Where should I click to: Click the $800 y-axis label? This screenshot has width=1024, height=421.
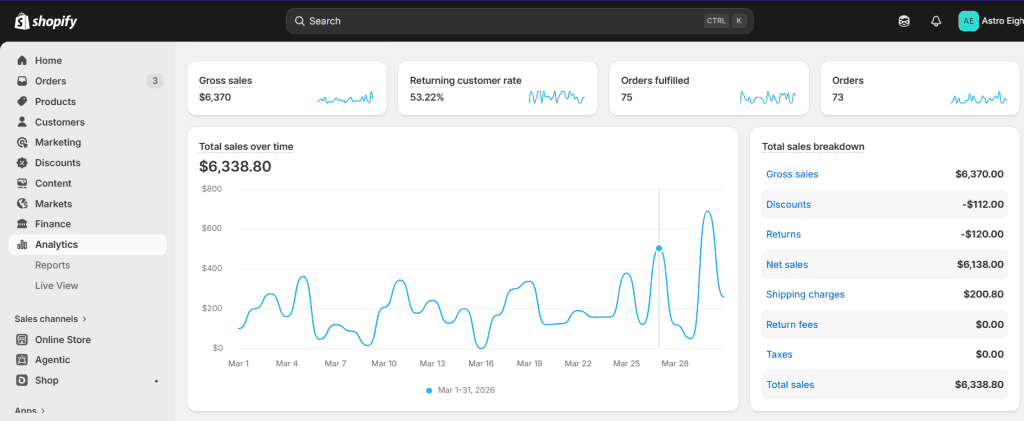(x=213, y=189)
